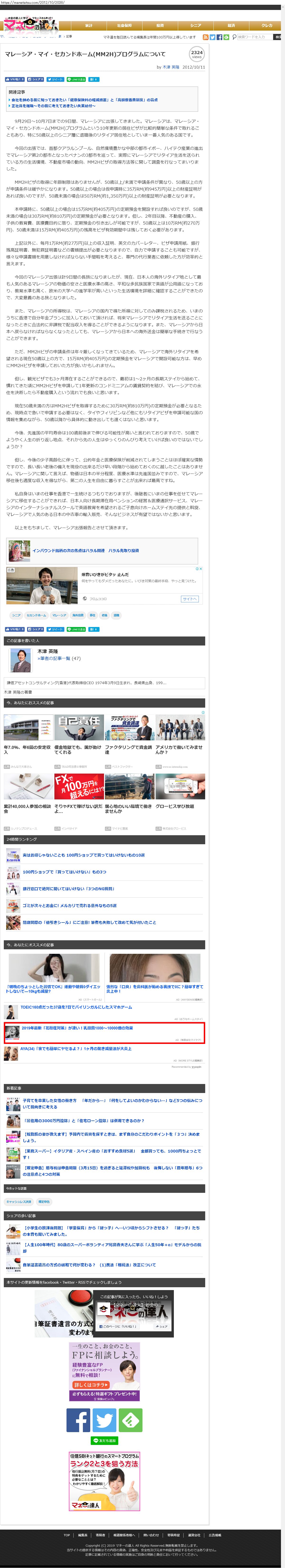Open the 経済 navigation tab
This screenshot has height=1568, width=285.
pos(231,26)
